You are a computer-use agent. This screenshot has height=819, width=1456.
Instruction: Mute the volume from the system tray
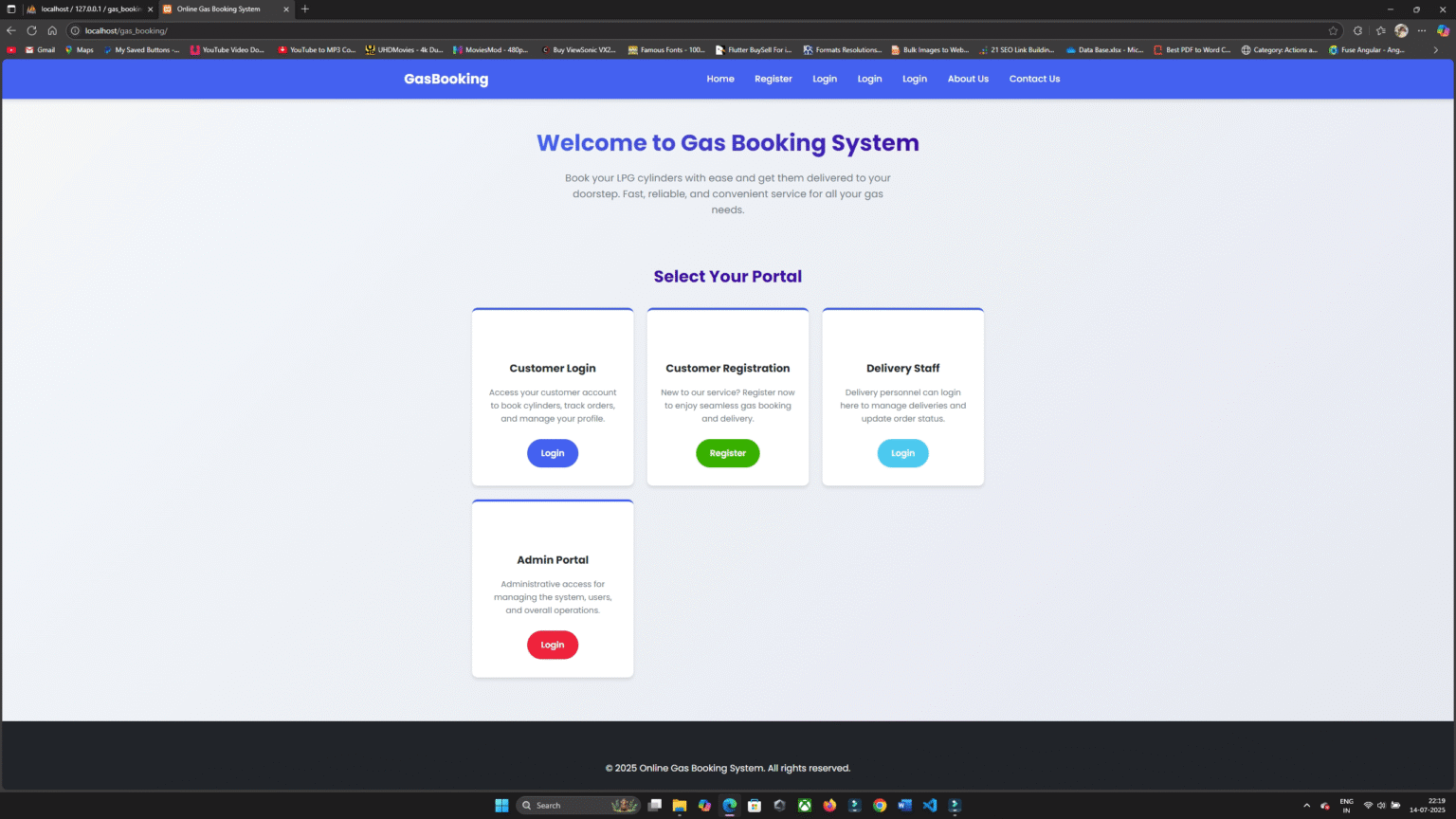click(x=1379, y=804)
